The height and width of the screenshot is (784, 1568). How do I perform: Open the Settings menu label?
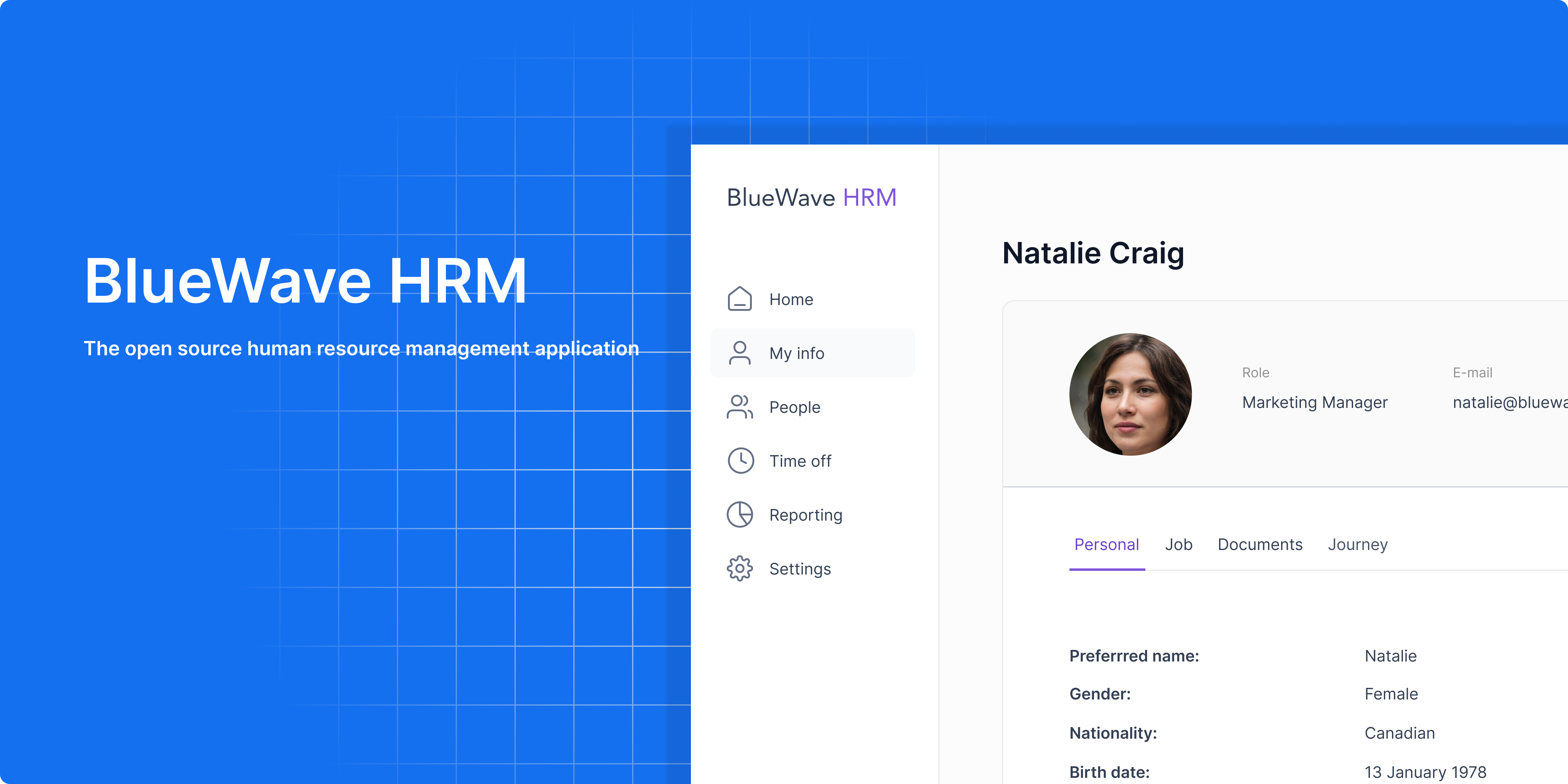tap(800, 569)
